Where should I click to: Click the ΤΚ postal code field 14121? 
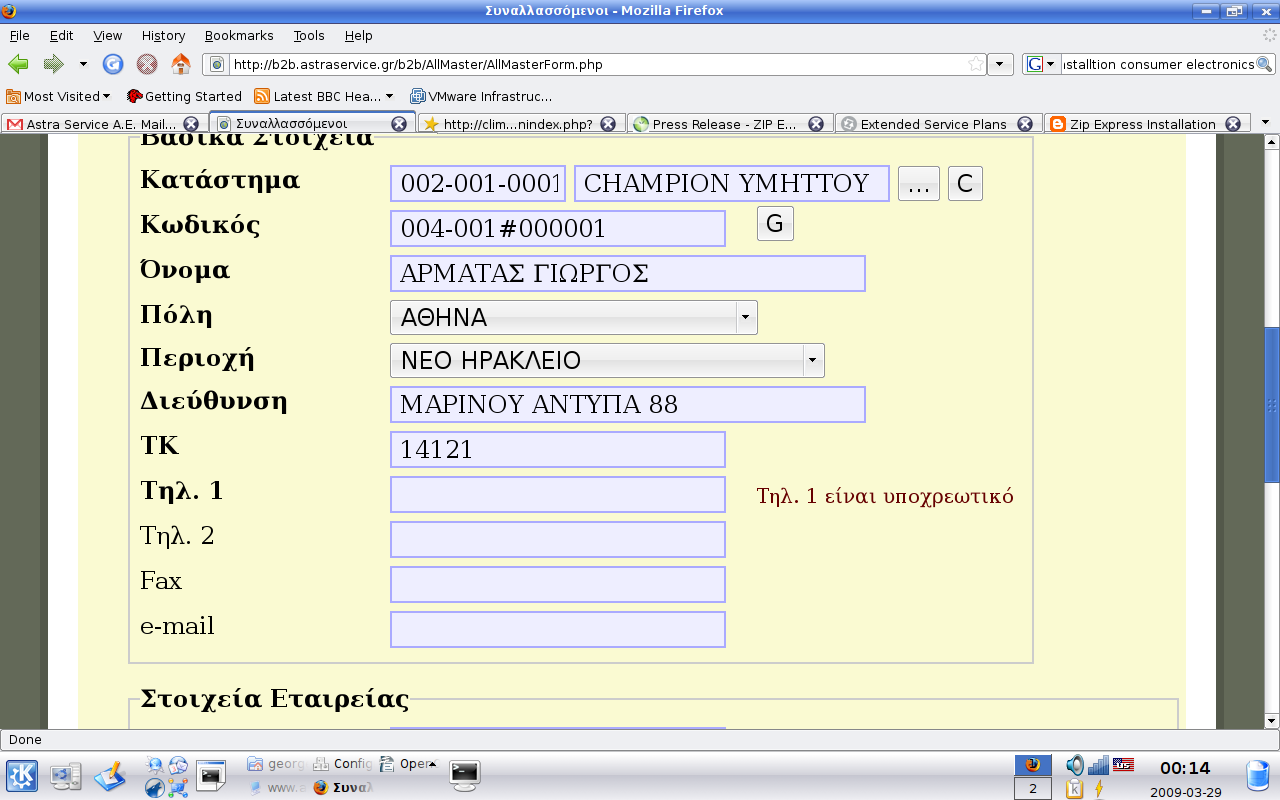pos(558,449)
